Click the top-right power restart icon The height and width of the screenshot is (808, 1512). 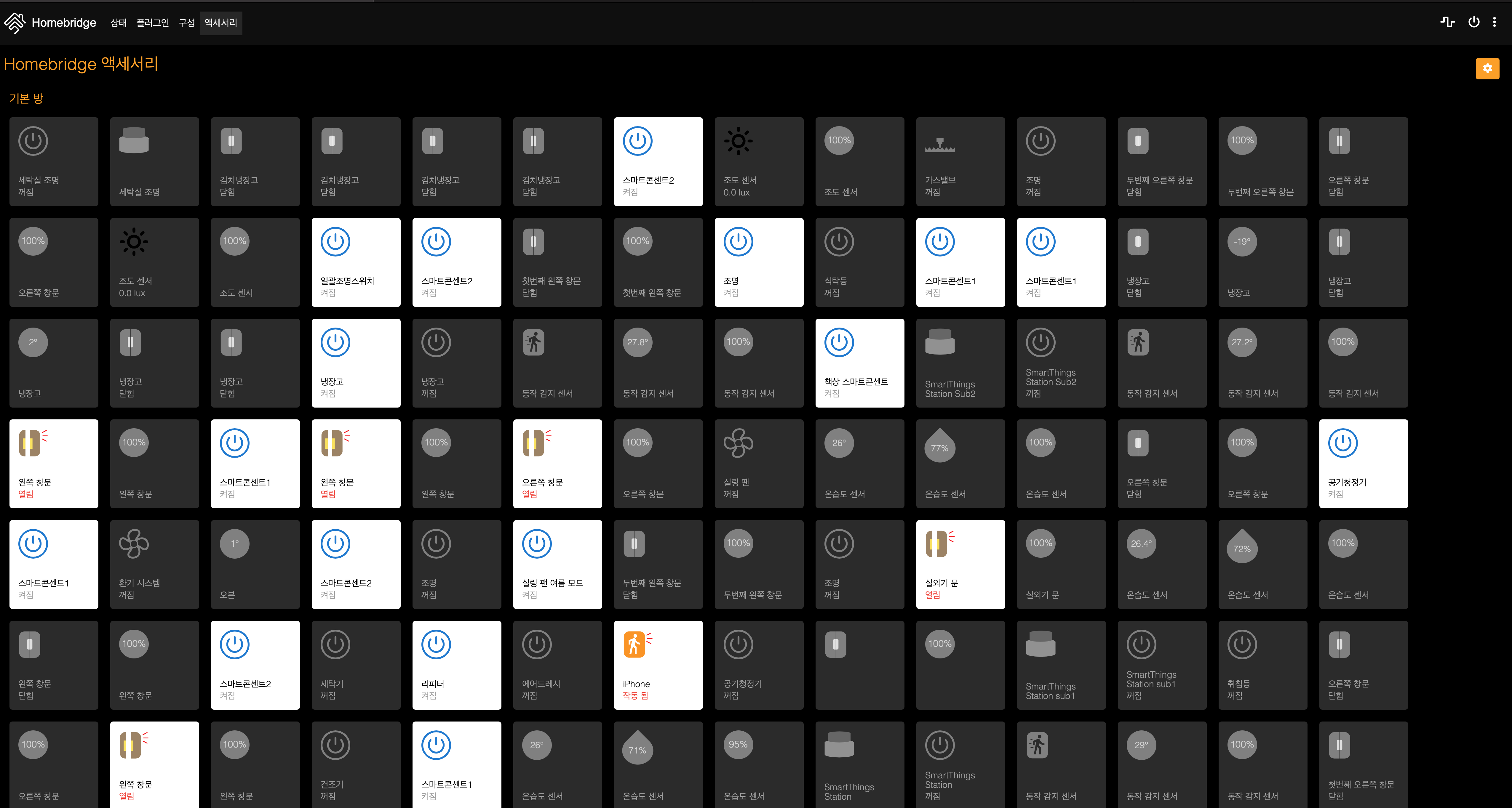1473,22
